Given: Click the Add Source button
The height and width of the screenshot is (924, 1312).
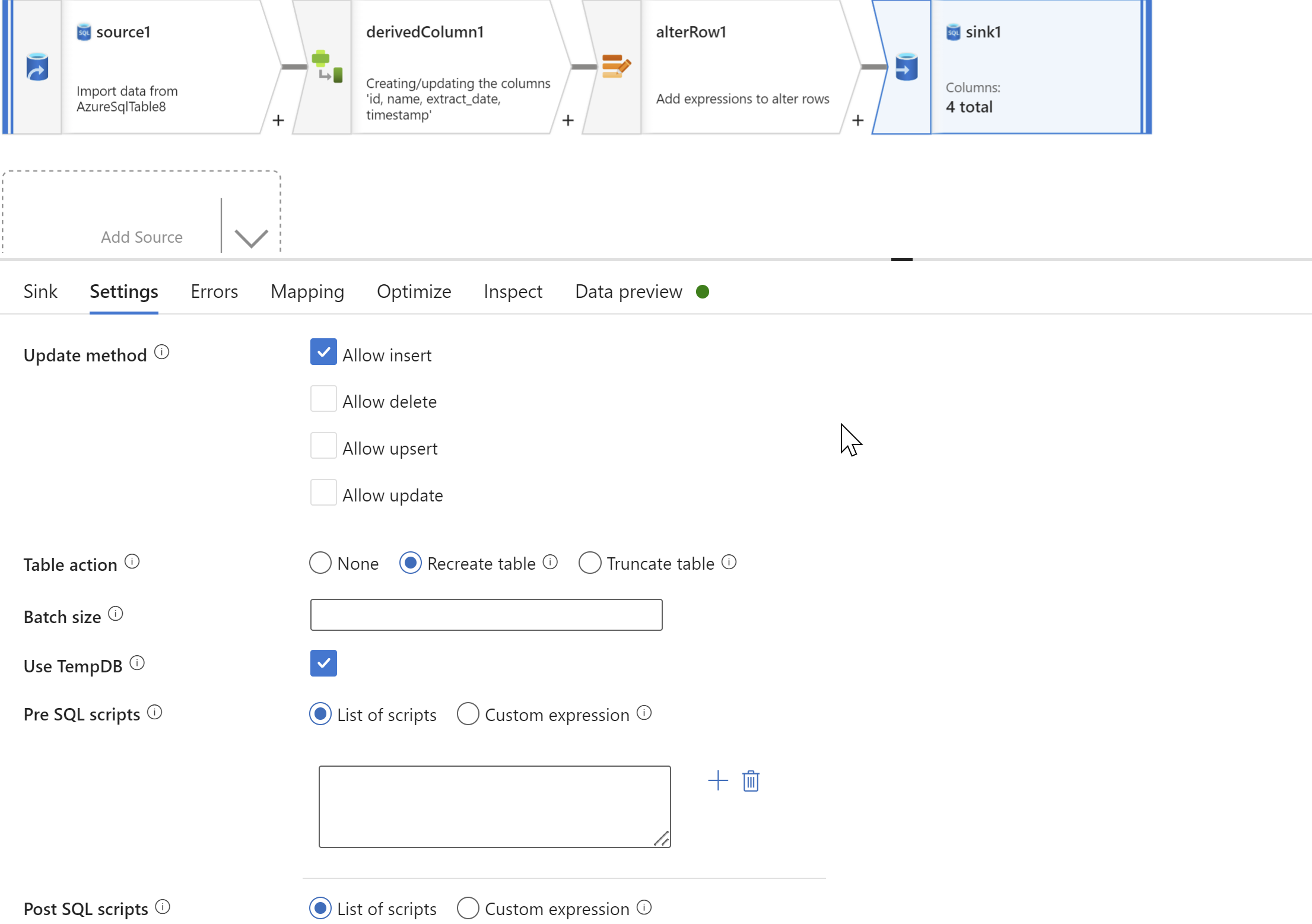Looking at the screenshot, I should tap(141, 237).
